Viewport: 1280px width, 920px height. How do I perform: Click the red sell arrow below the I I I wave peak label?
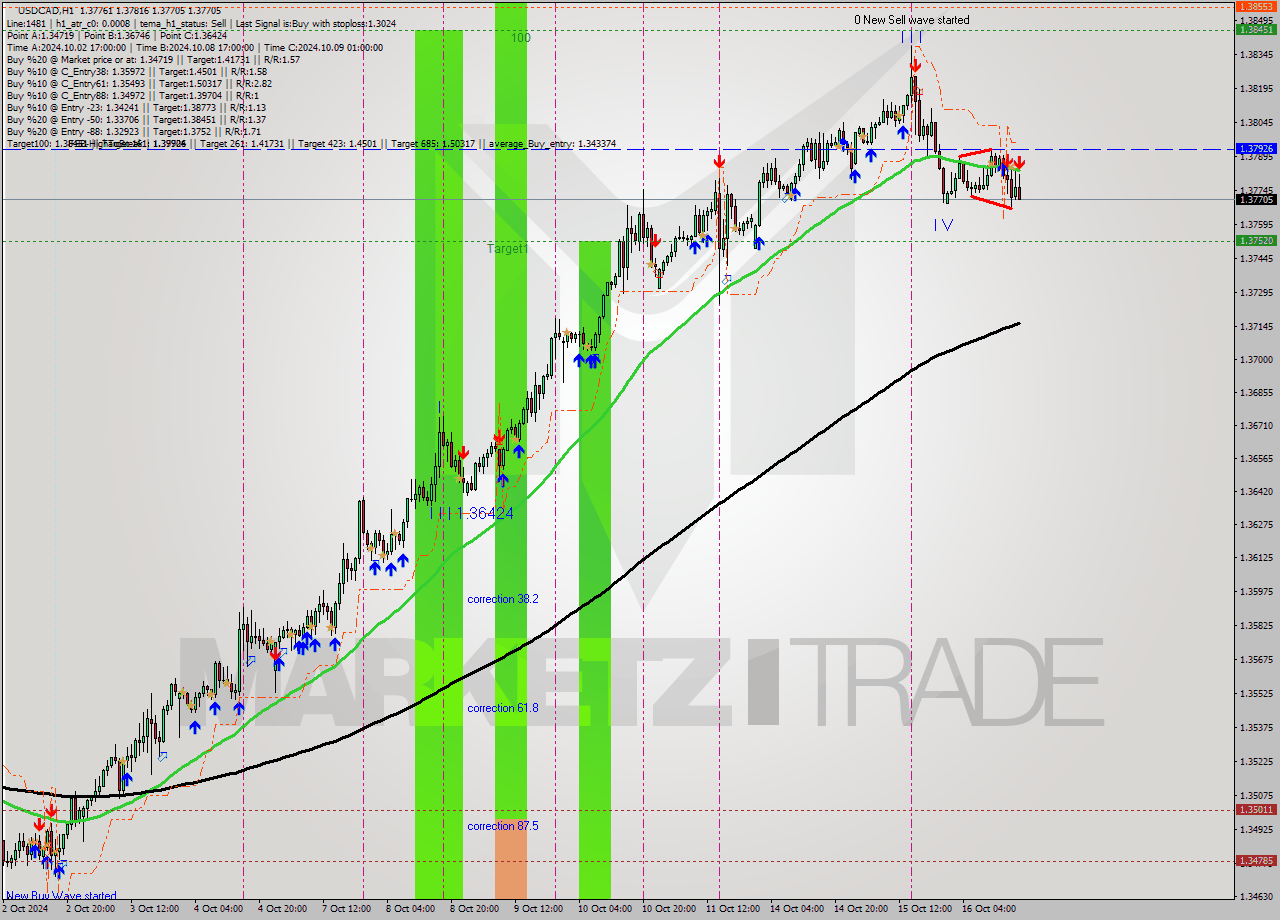point(915,65)
